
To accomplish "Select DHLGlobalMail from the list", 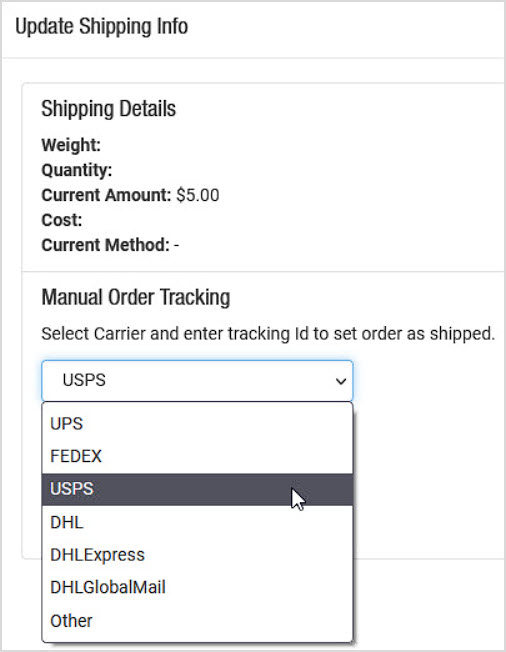I will (x=197, y=588).
